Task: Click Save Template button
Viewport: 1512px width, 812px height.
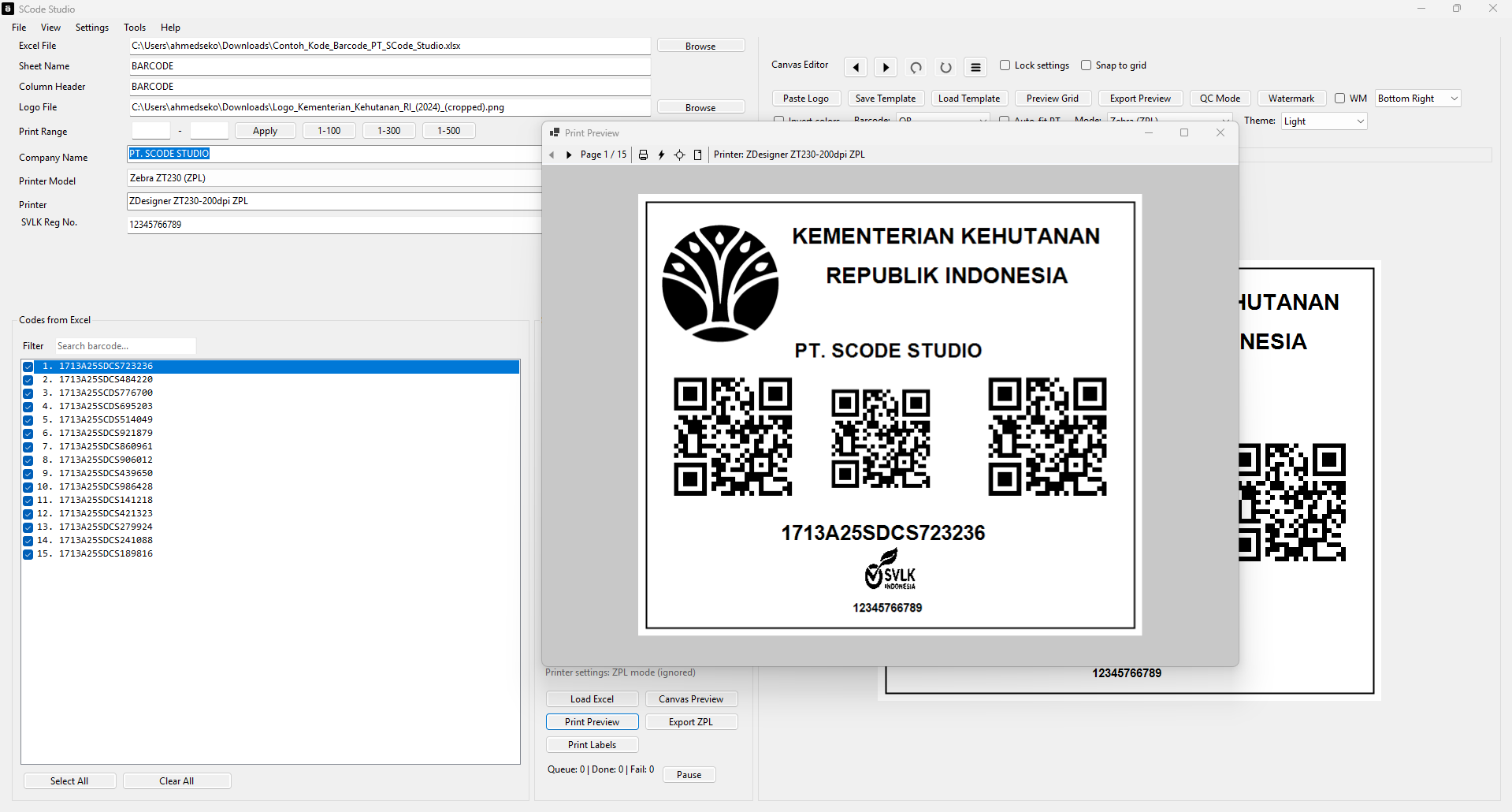Action: tap(886, 99)
